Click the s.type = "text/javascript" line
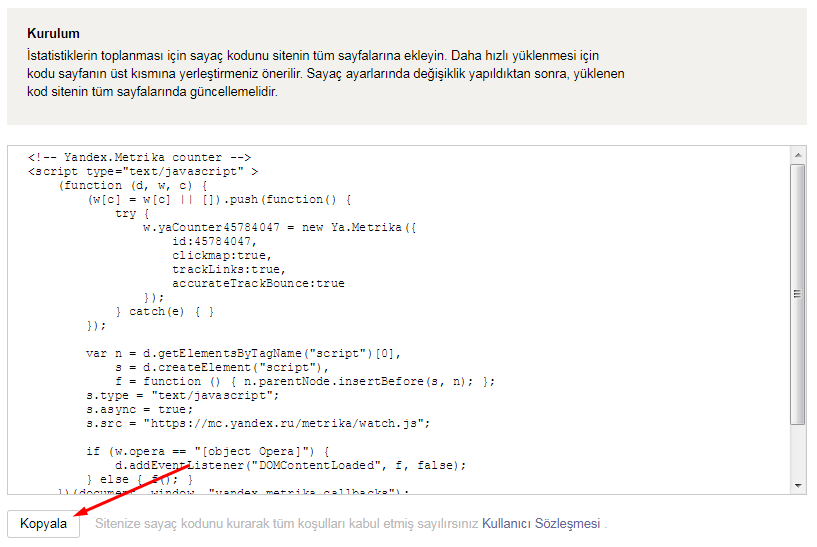 (x=182, y=396)
